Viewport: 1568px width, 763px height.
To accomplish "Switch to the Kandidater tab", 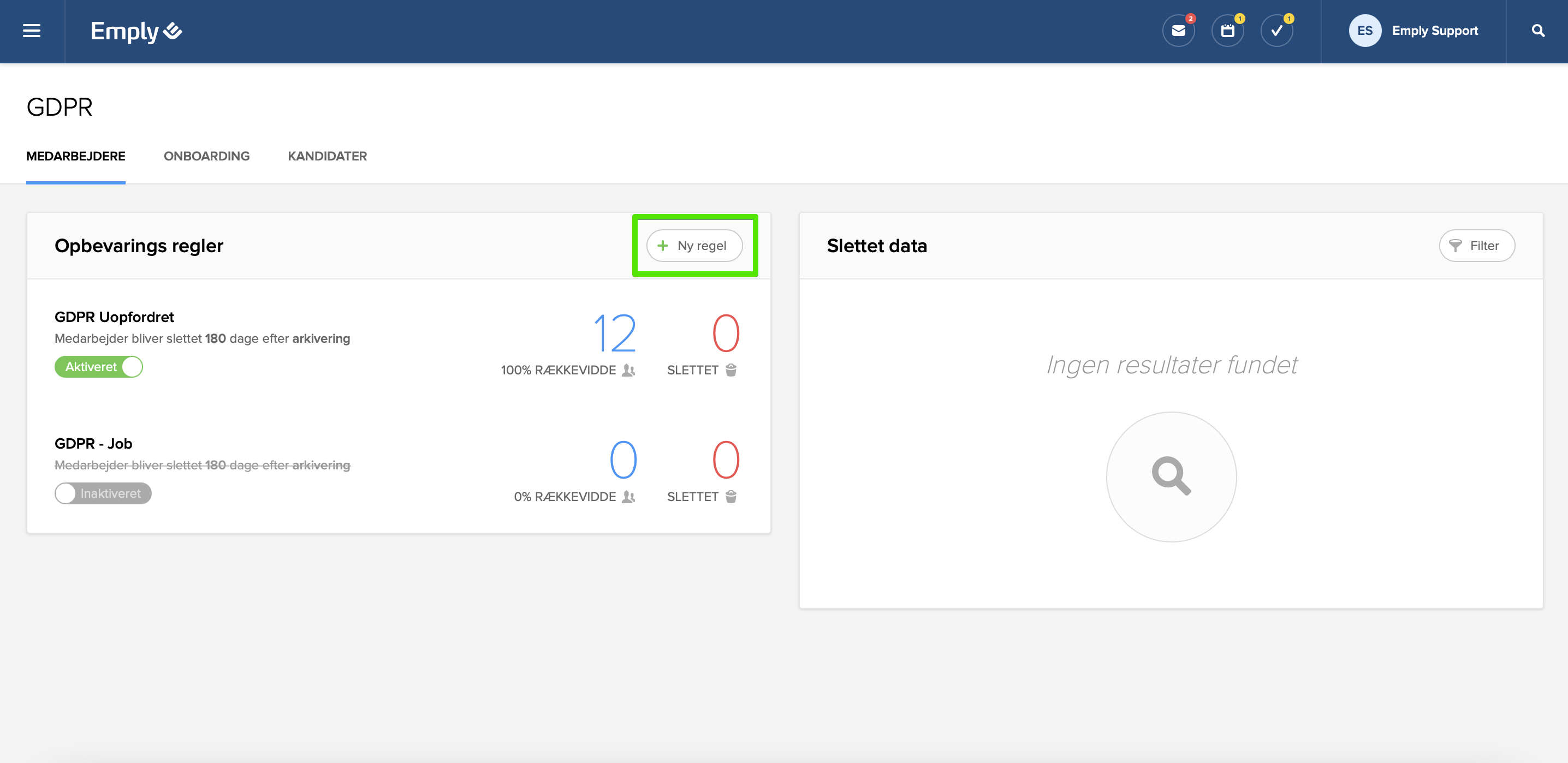I will [x=327, y=157].
